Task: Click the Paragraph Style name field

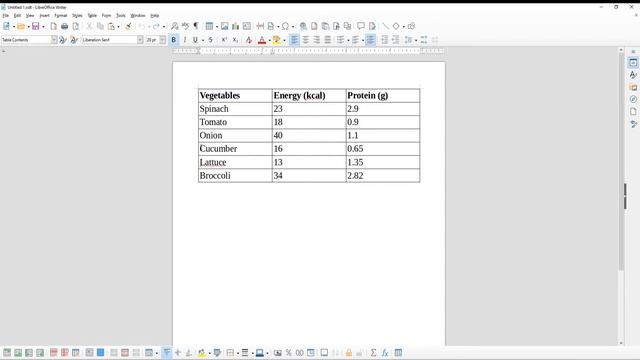Action: click(26, 40)
